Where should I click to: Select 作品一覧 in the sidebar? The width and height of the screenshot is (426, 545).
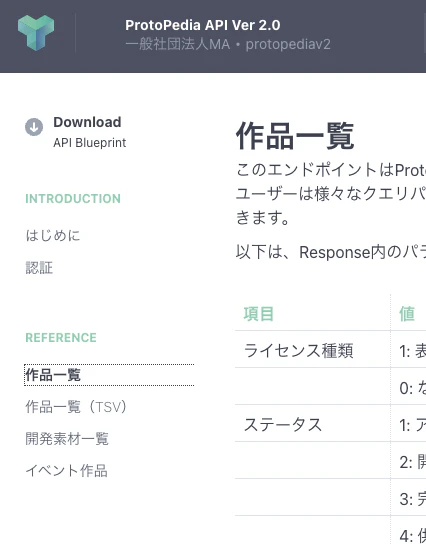(109, 375)
